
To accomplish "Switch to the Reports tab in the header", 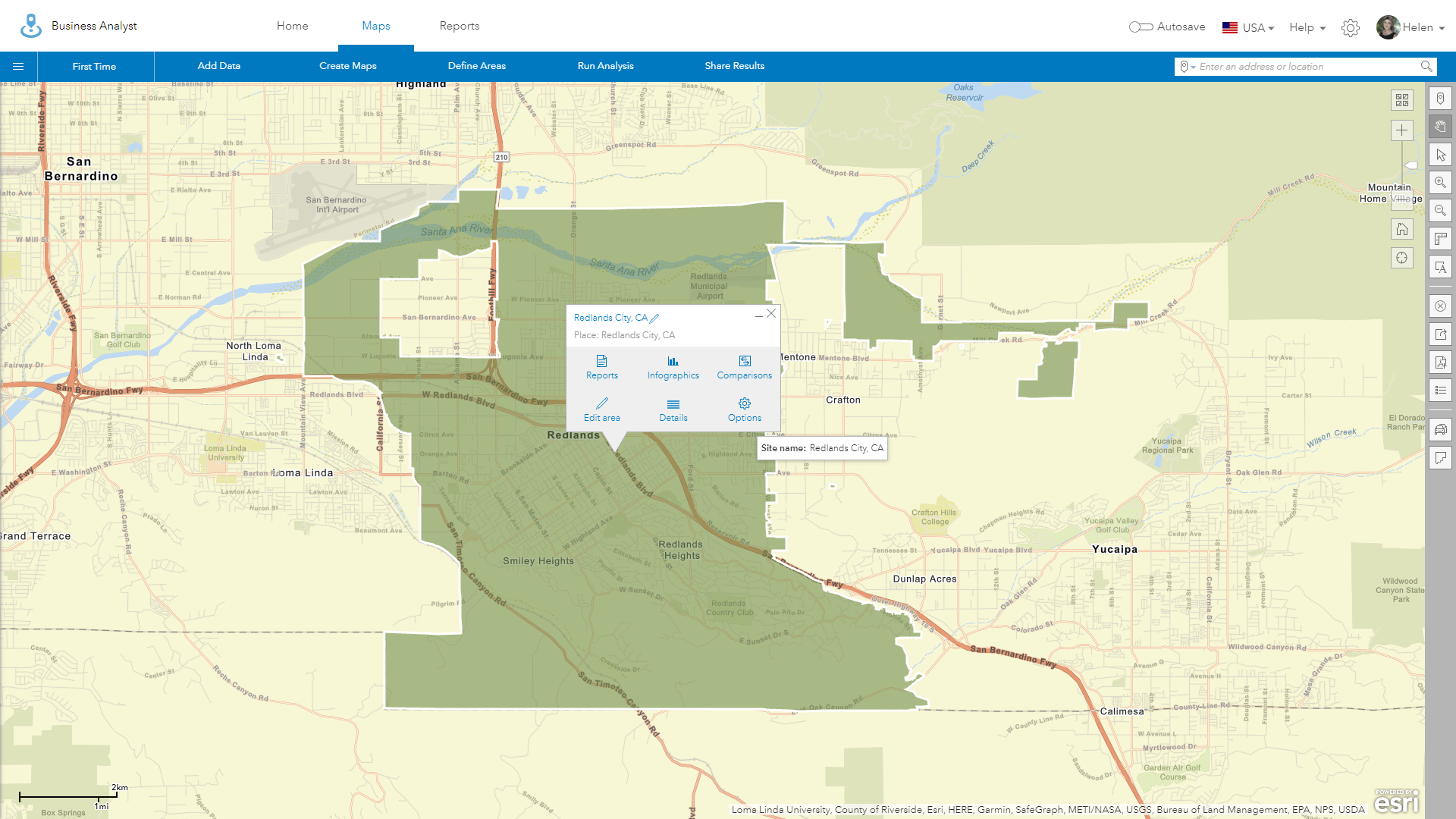I will click(x=459, y=26).
